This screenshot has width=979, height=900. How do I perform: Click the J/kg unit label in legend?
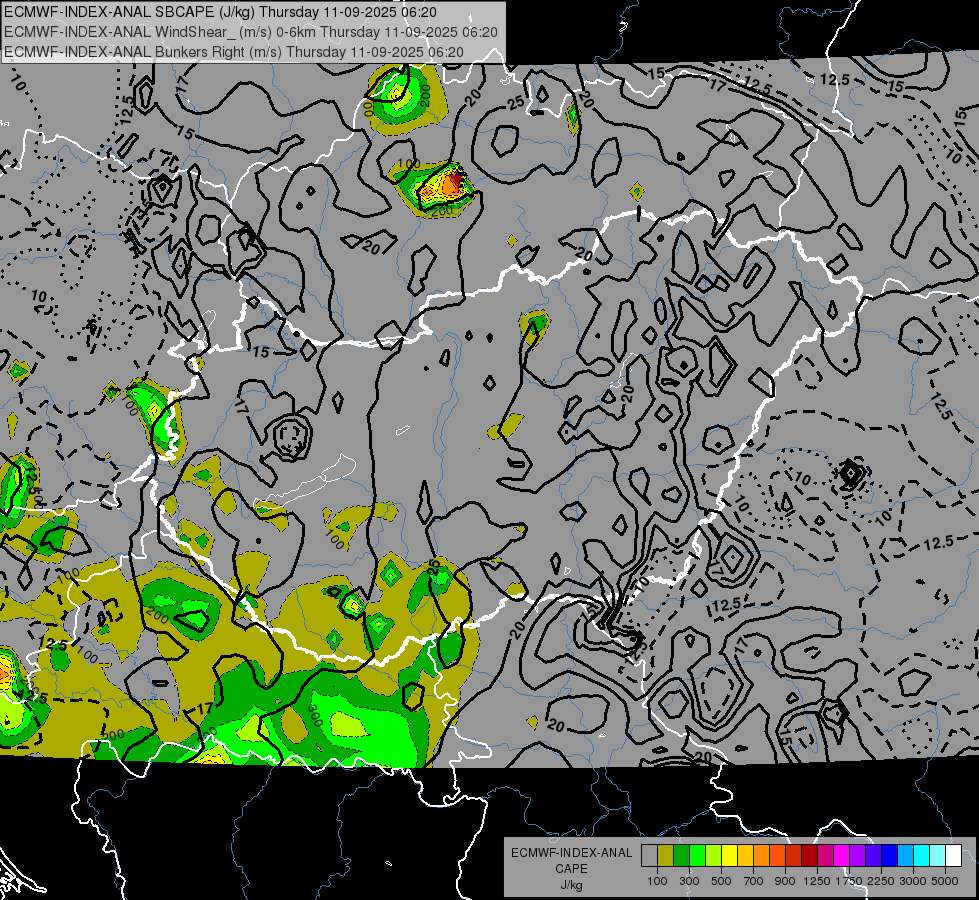pyautogui.click(x=571, y=885)
